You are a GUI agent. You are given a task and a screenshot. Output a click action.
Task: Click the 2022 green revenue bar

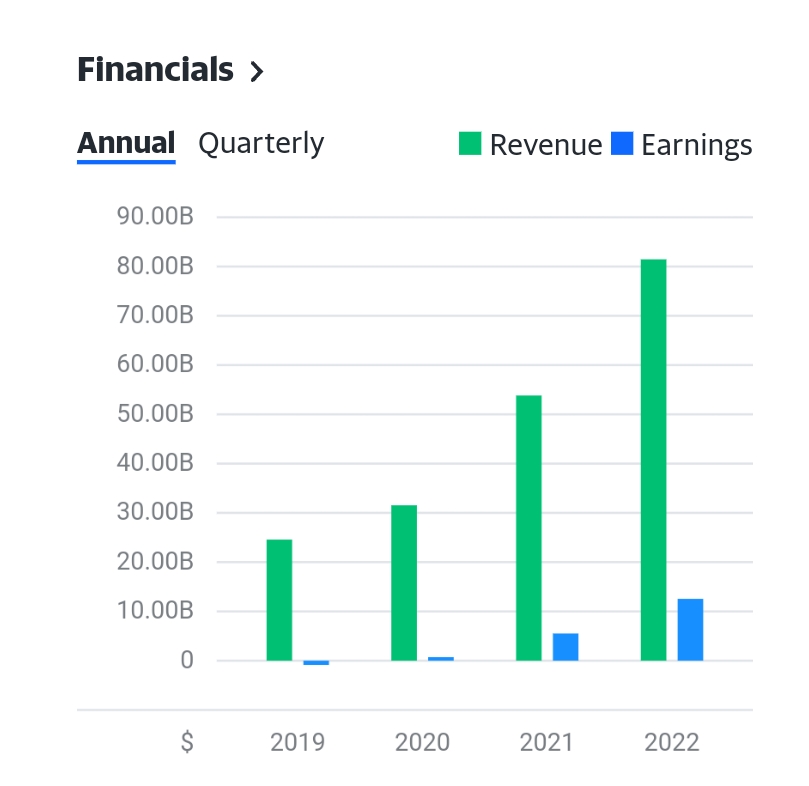(x=653, y=459)
